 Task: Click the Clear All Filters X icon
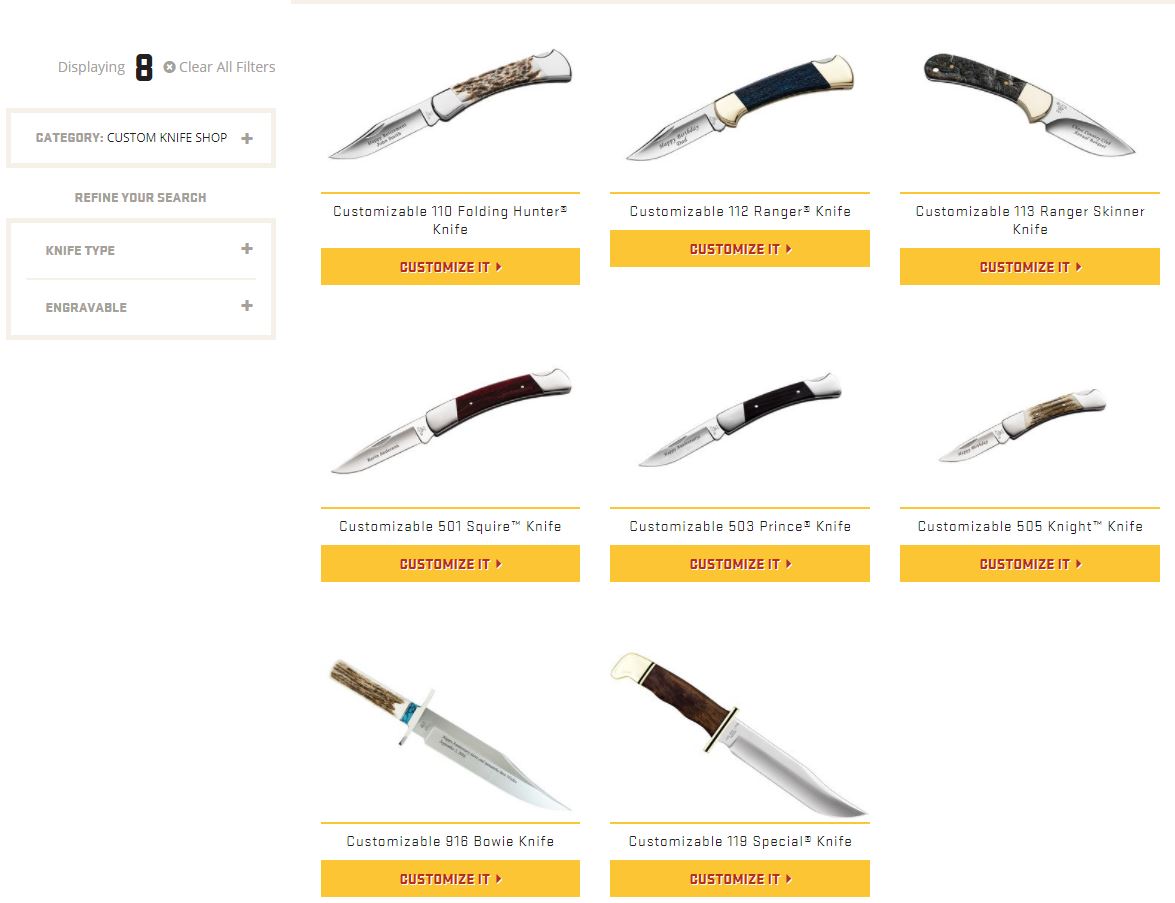[x=169, y=67]
